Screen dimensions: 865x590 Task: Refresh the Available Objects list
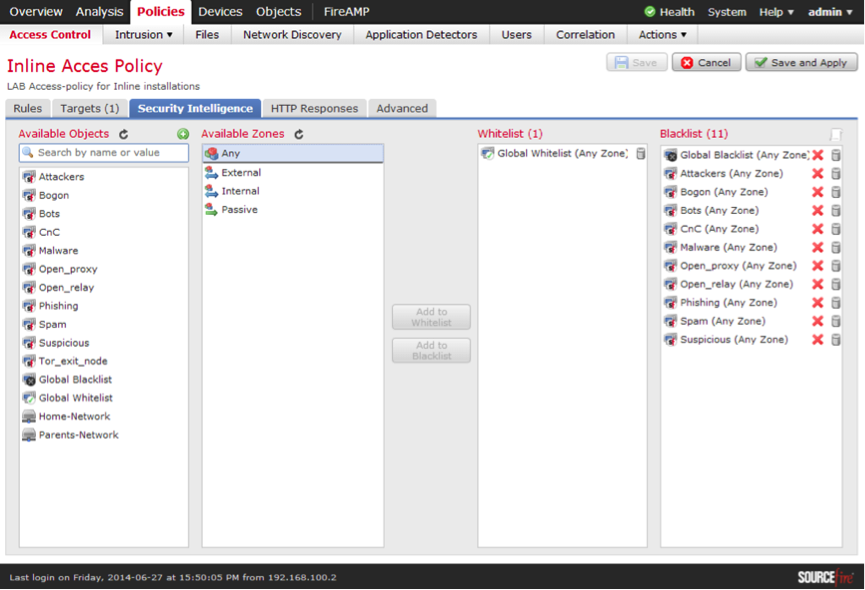pos(124,134)
